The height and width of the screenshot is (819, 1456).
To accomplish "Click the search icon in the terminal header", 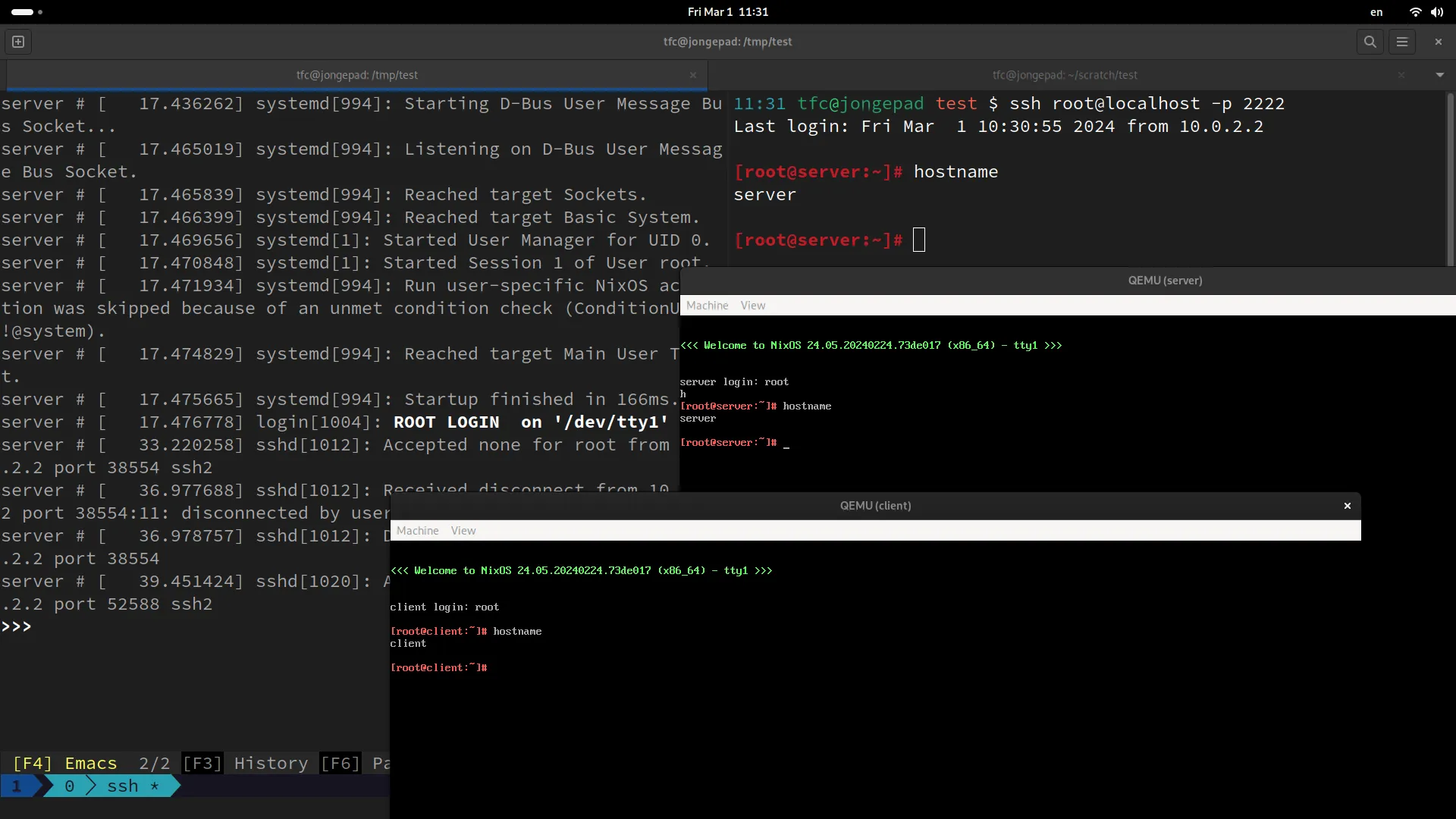I will 1370,42.
